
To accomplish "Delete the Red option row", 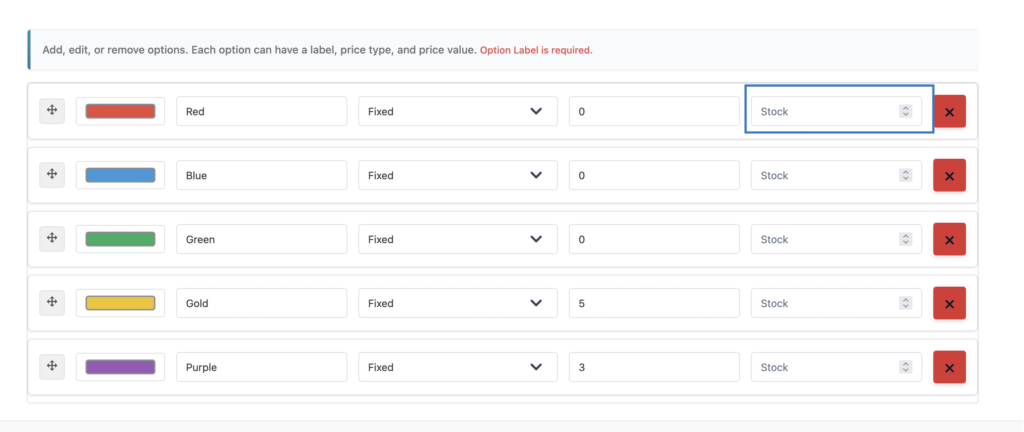I will [x=949, y=112].
